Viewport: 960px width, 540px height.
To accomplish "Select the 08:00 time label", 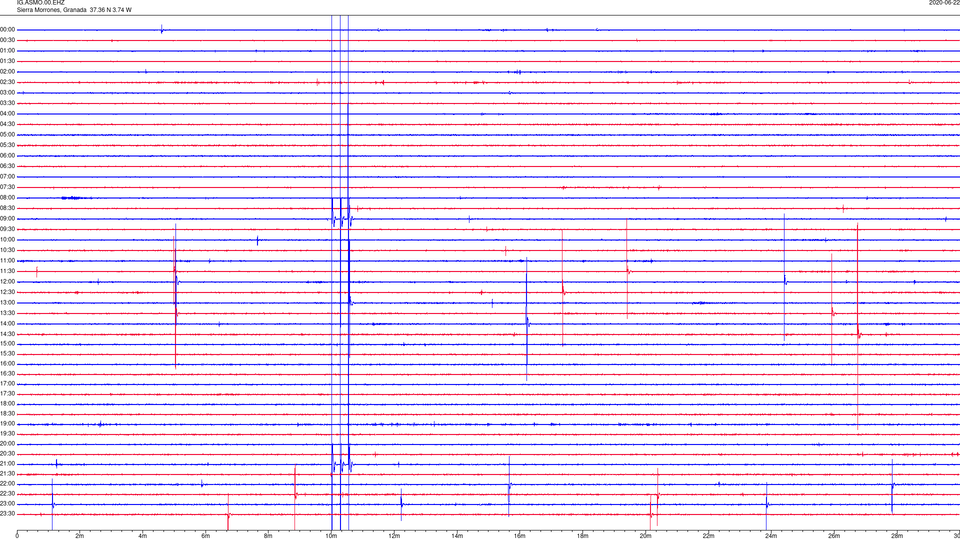I will [x=8, y=198].
